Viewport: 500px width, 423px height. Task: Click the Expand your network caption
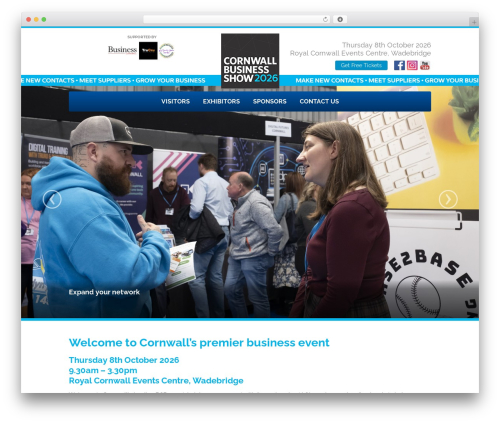pyautogui.click(x=104, y=292)
